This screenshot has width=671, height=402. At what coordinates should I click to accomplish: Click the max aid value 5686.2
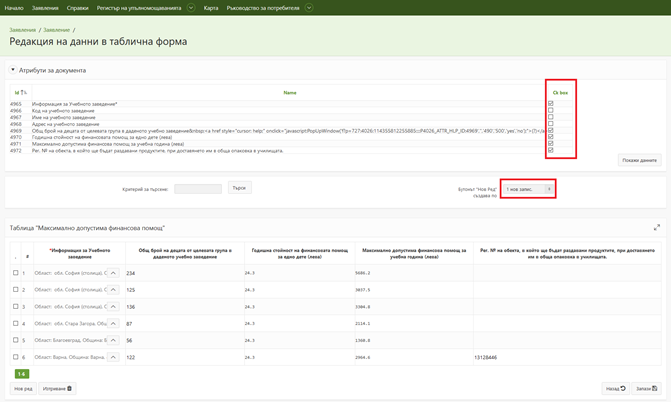click(x=362, y=273)
